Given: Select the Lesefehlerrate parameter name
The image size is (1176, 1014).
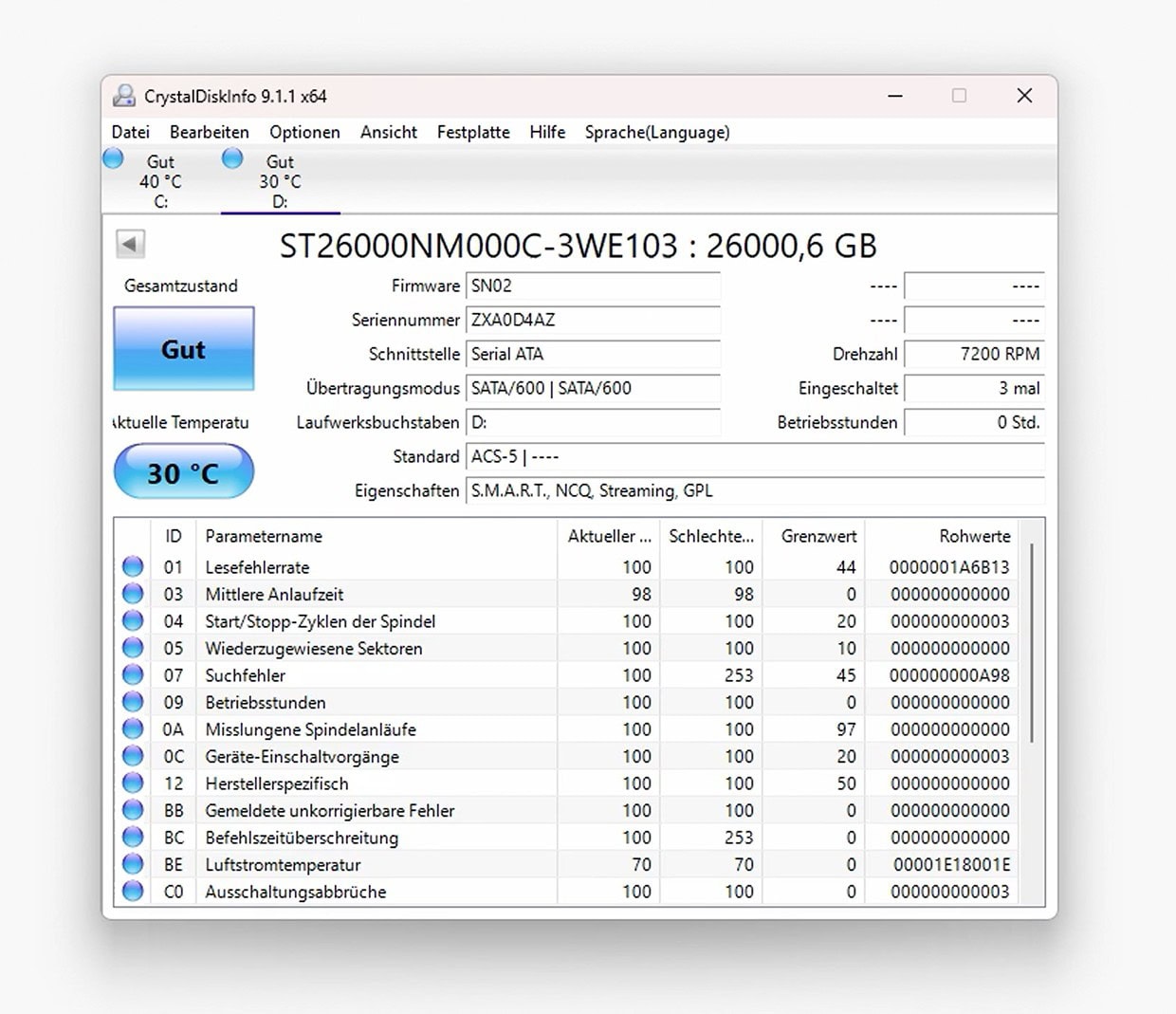Looking at the screenshot, I should [257, 567].
